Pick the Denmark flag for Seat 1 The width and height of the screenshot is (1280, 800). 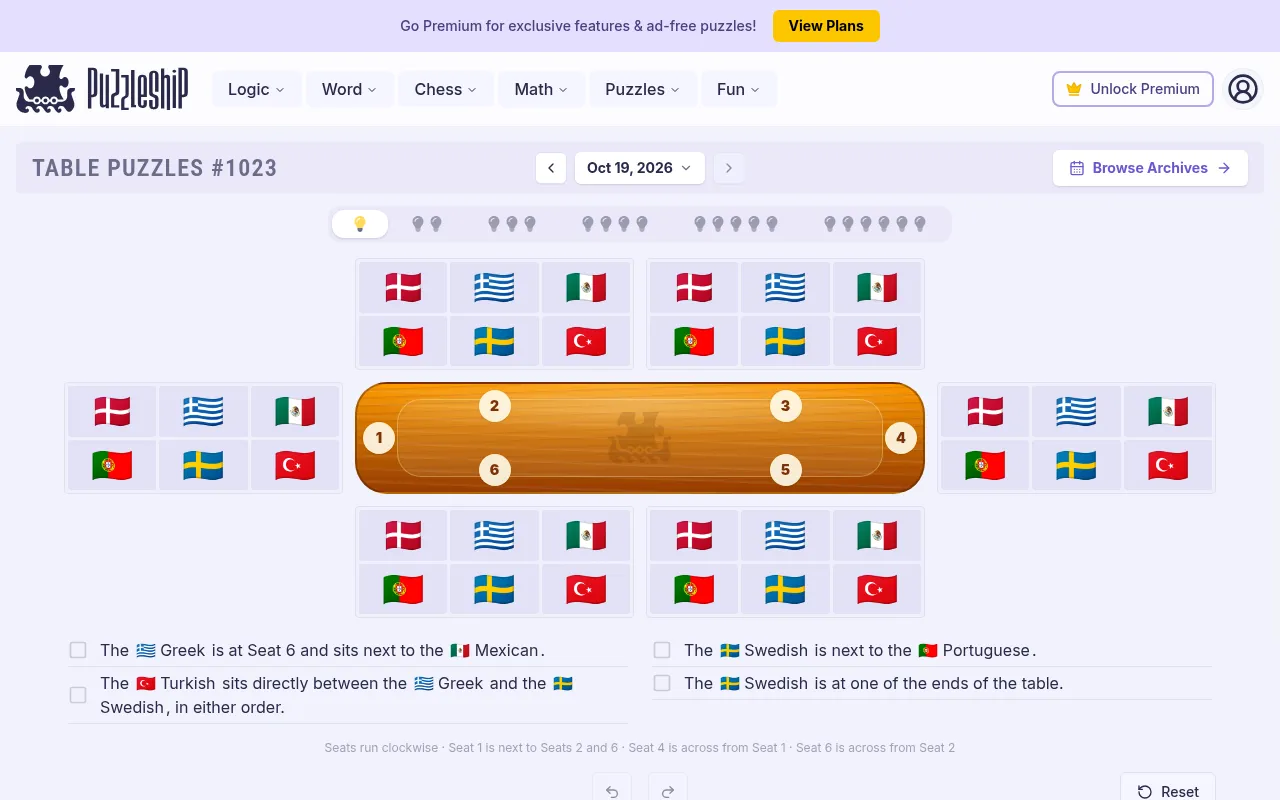(x=112, y=411)
